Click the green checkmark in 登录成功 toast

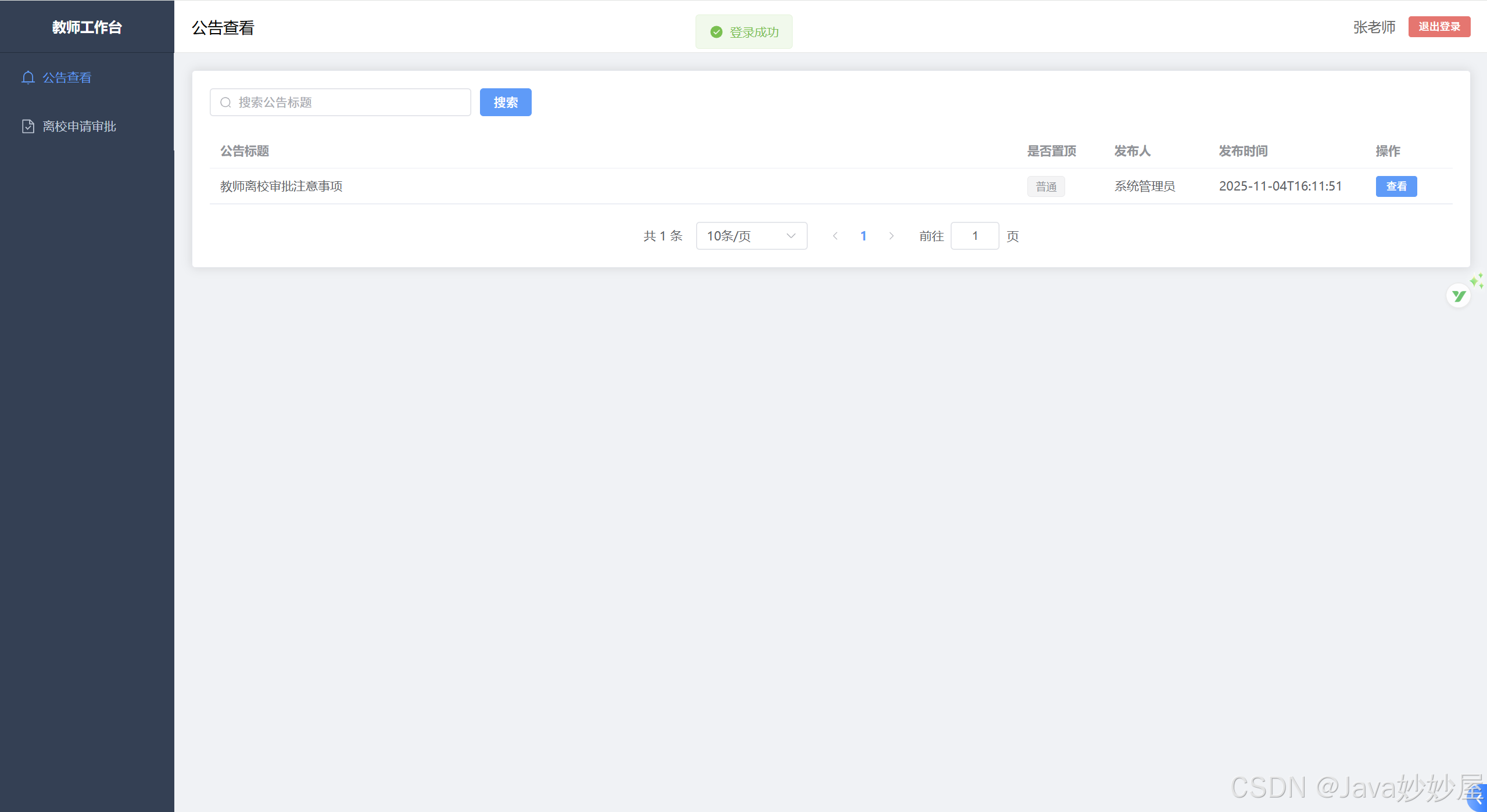coord(716,32)
